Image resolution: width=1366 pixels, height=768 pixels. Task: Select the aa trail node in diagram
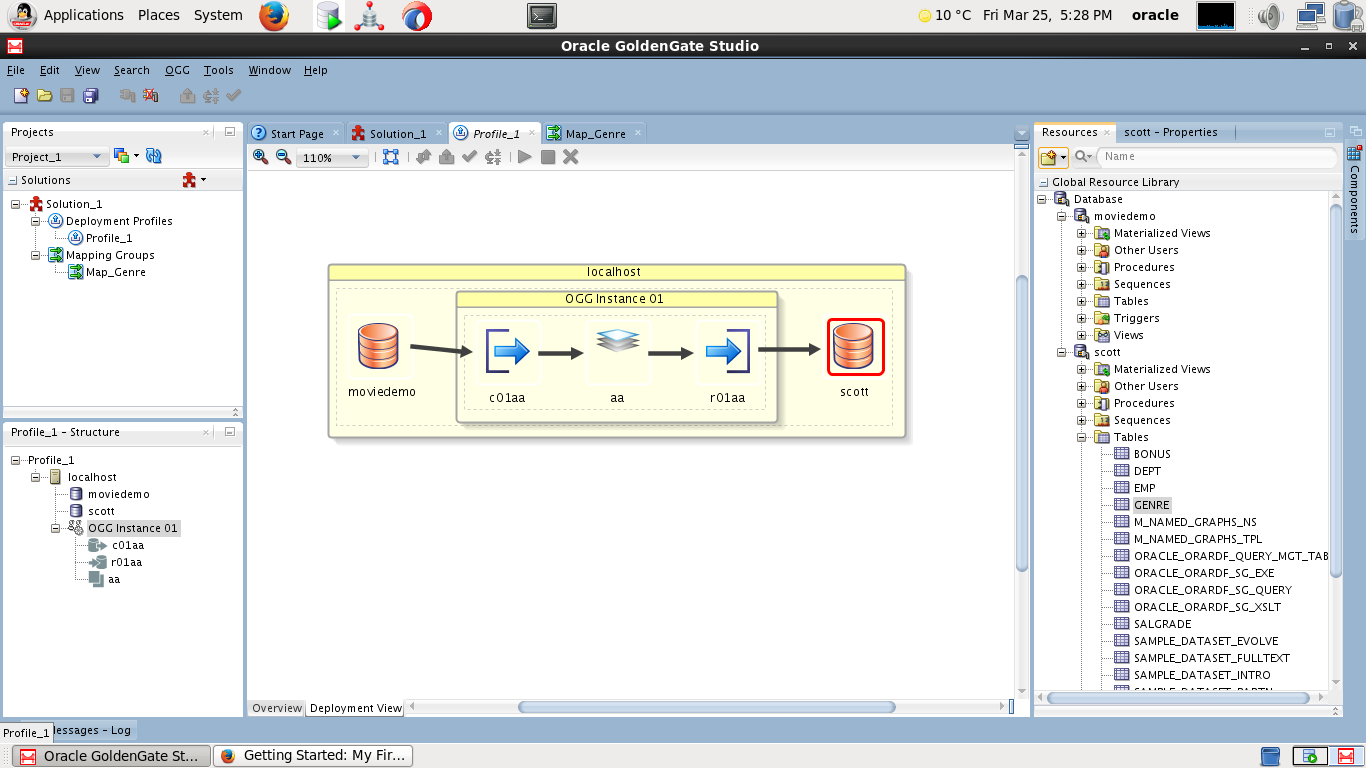(617, 340)
